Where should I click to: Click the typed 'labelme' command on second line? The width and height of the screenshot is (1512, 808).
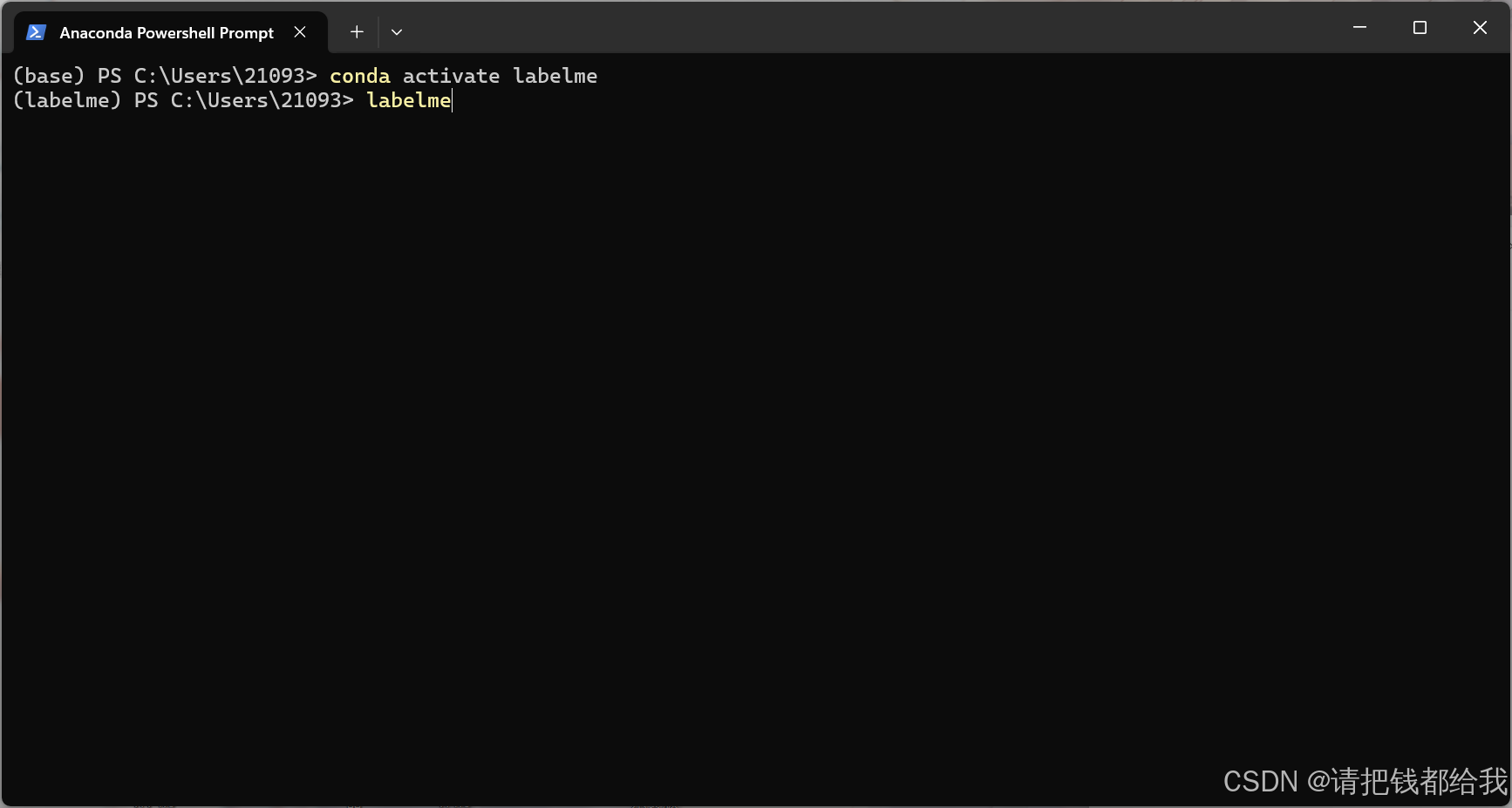coord(409,100)
